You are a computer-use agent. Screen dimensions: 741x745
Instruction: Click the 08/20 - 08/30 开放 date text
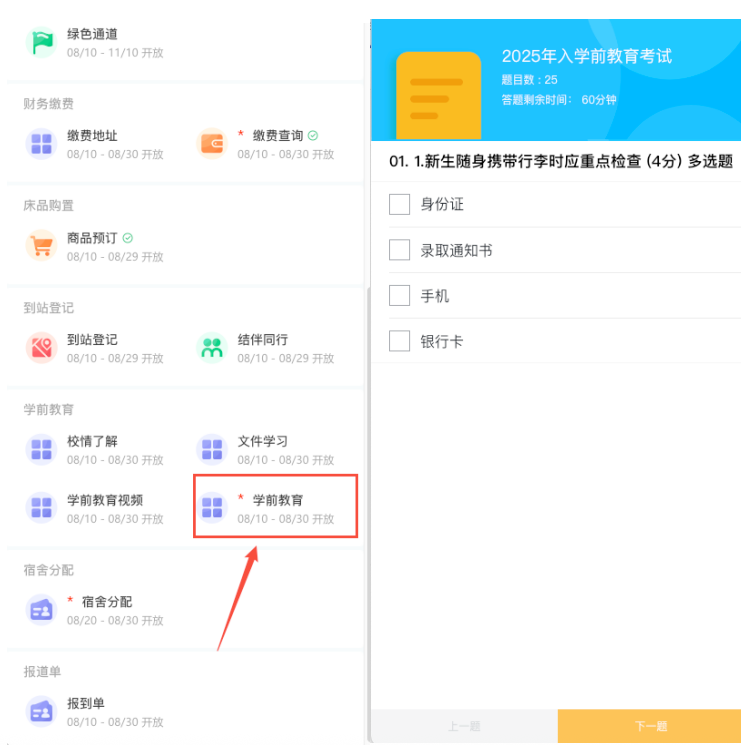click(x=115, y=621)
